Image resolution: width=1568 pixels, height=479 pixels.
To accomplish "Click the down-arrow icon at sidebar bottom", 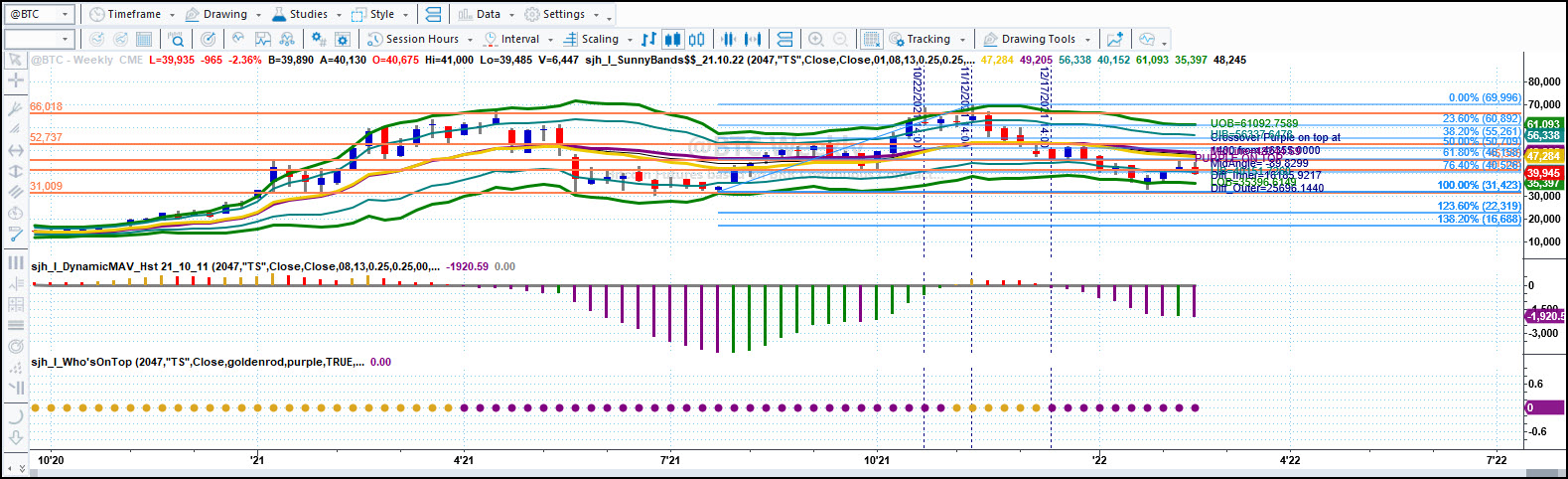I will 15,437.
